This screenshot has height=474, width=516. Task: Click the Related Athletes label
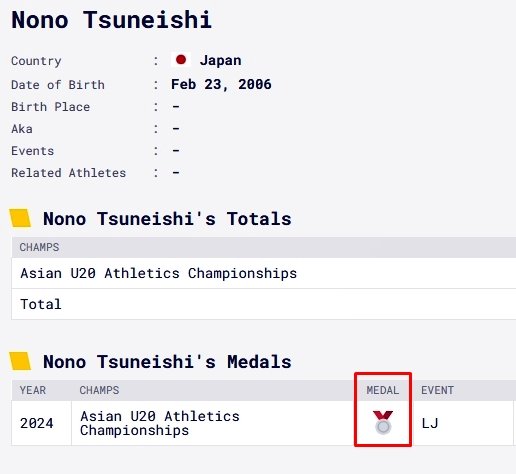[x=69, y=173]
